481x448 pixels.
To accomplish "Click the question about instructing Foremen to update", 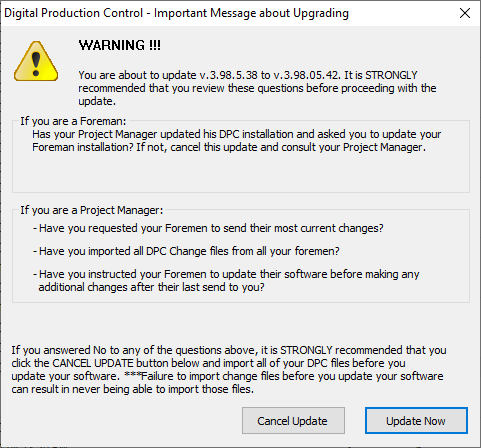I will 226,280.
